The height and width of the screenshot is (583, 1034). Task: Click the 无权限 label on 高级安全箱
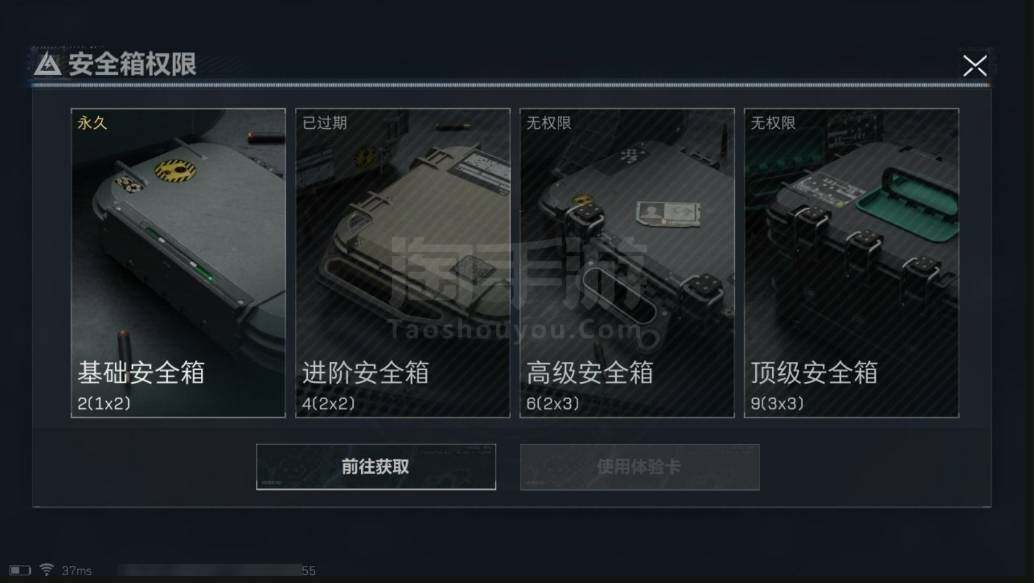549,123
